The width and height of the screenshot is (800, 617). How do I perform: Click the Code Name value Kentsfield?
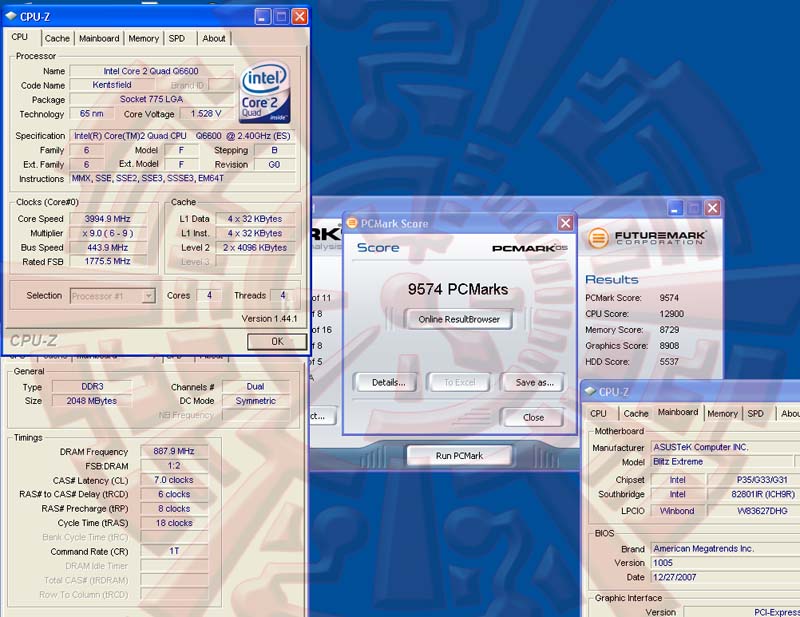click(112, 85)
